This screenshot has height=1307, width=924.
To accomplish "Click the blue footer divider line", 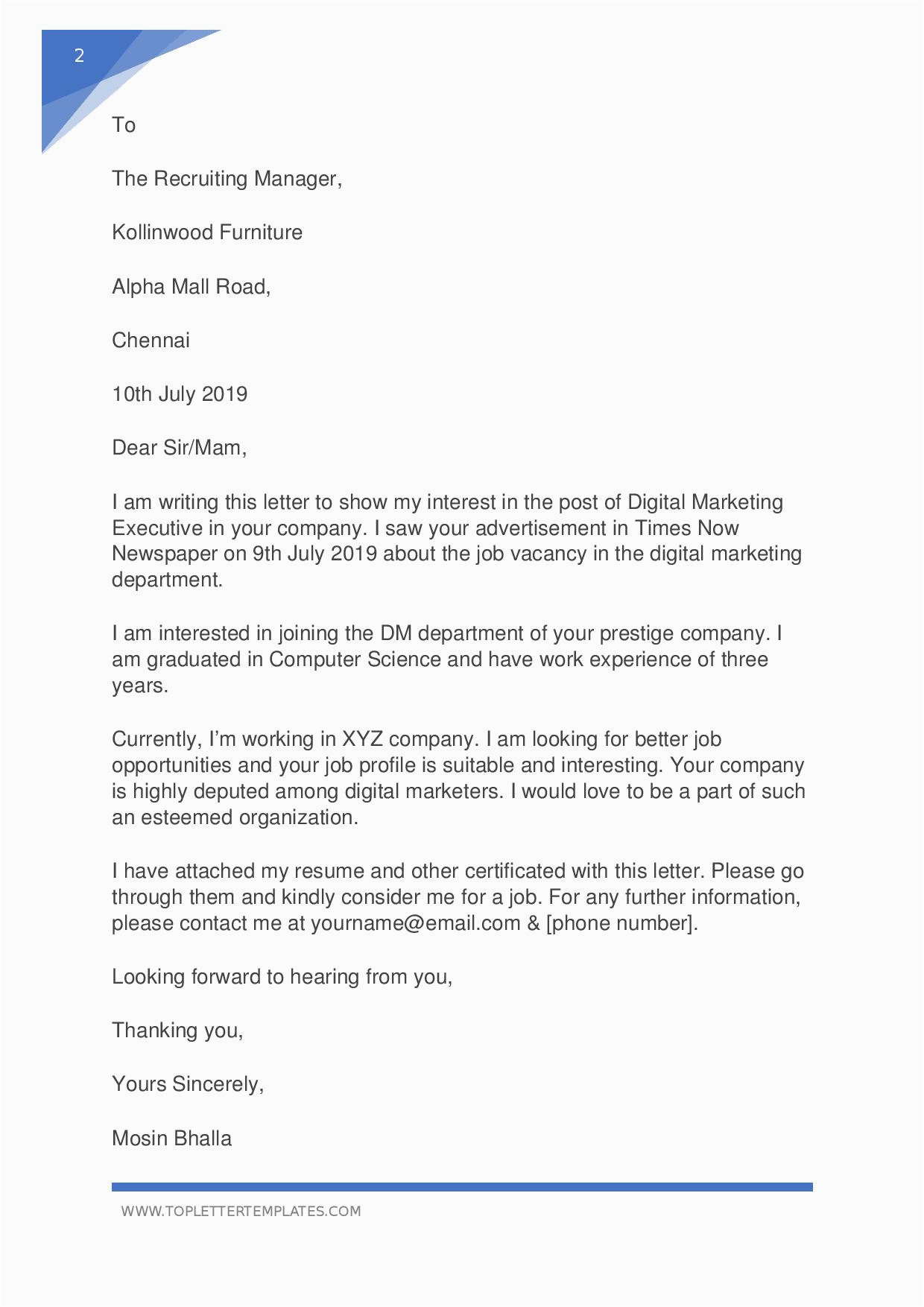I will coord(462,1186).
